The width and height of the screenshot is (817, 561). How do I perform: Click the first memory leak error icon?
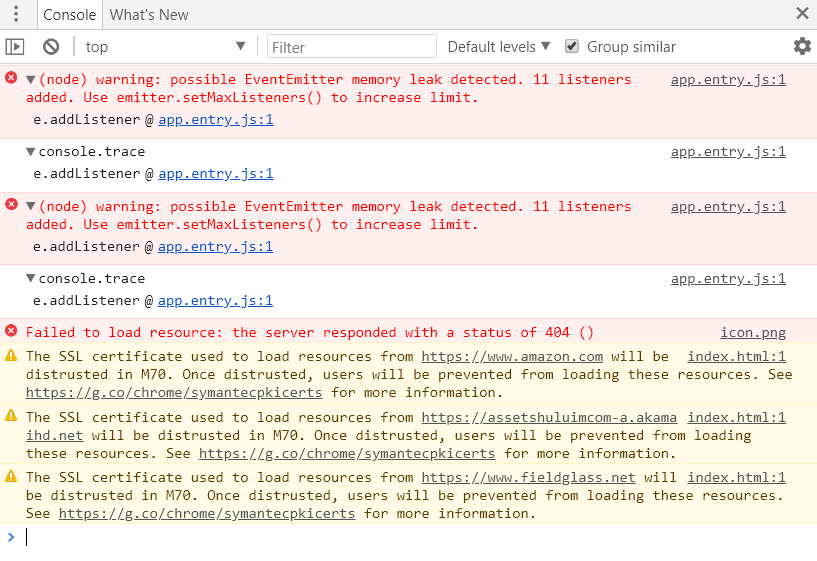coord(11,78)
